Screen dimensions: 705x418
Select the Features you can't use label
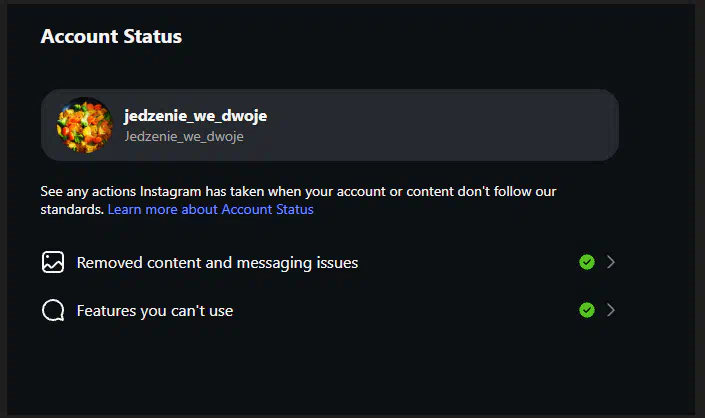pos(154,311)
